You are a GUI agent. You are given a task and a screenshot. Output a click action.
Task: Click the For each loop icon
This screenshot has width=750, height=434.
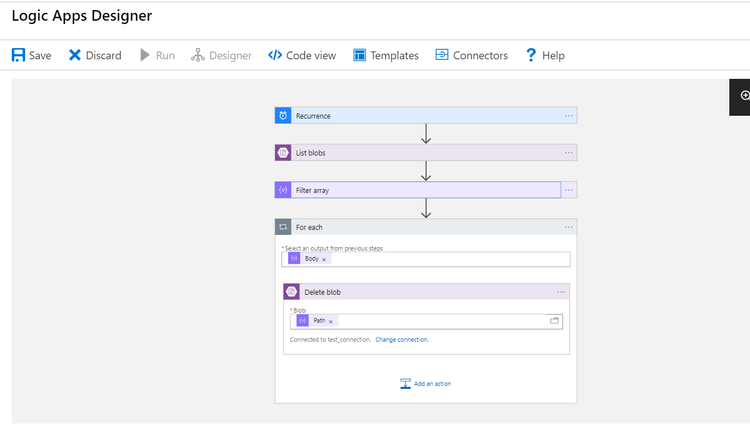click(x=284, y=227)
